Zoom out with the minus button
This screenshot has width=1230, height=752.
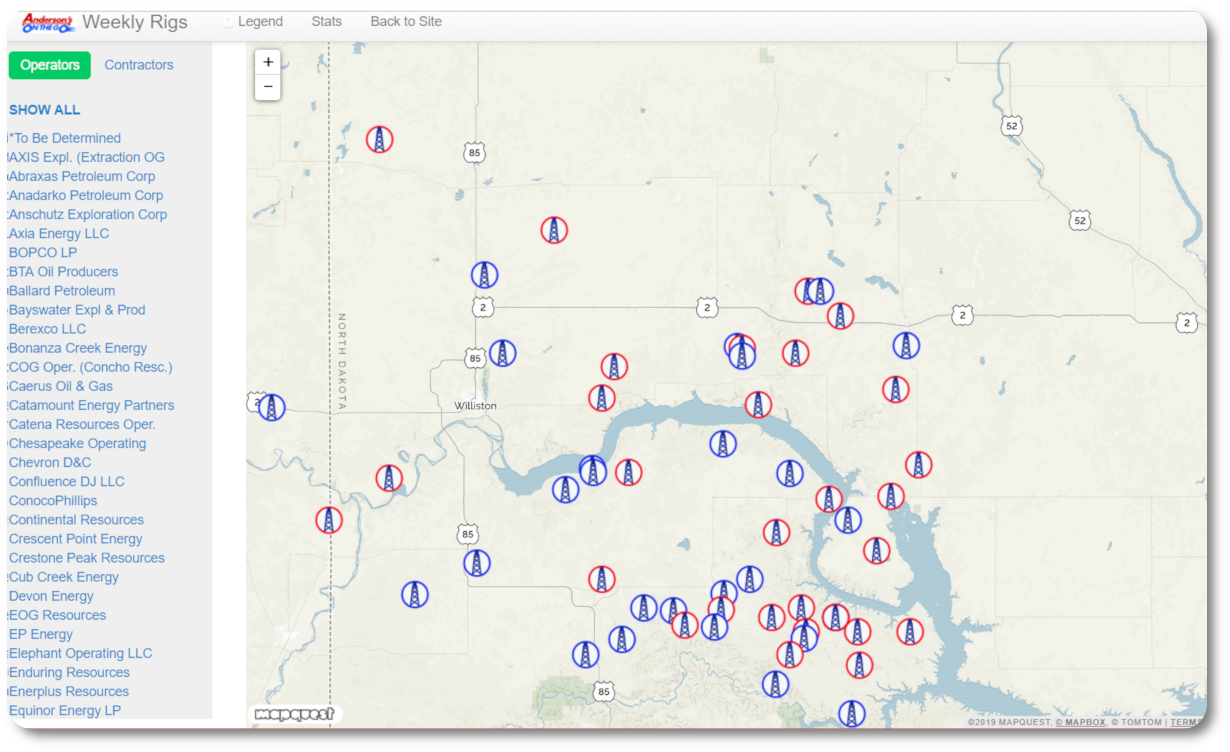click(268, 87)
